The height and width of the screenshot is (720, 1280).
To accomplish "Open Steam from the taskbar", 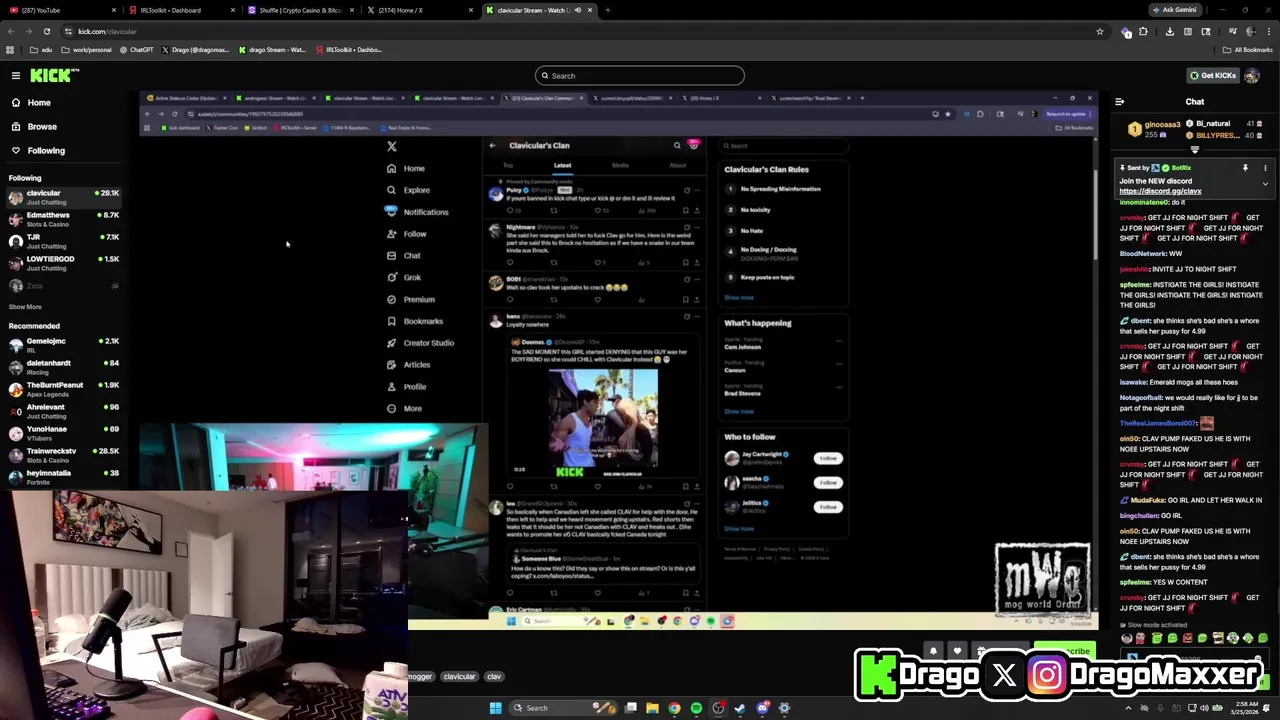I will click(x=740, y=708).
